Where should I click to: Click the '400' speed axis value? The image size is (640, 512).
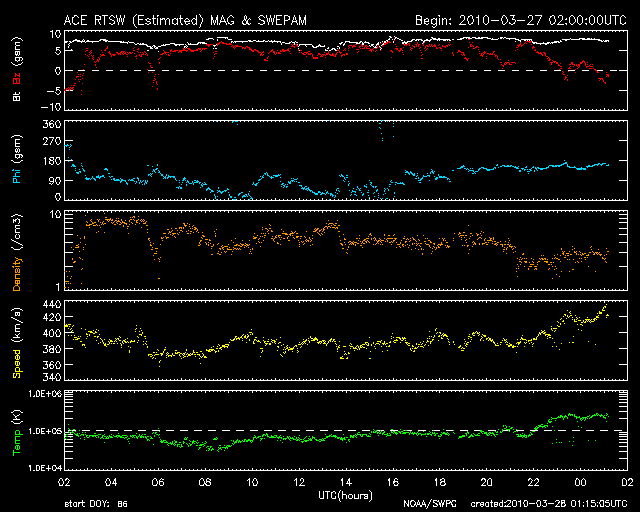52,333
